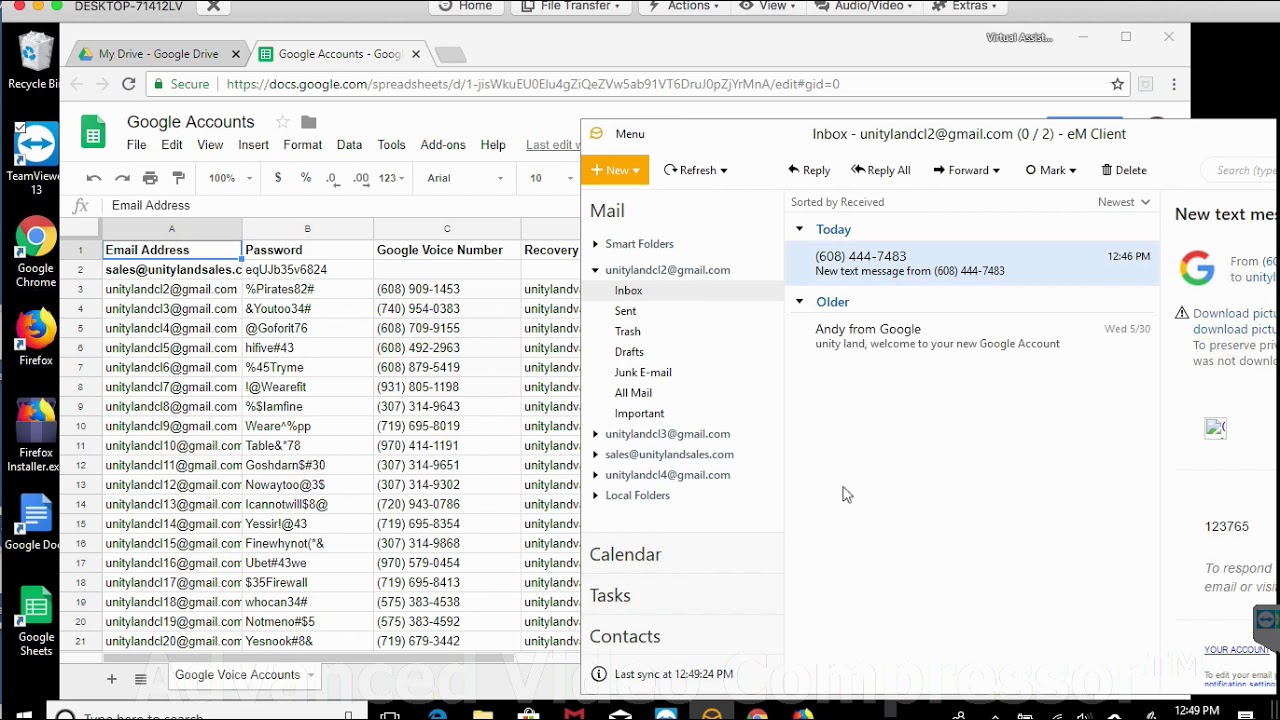Image resolution: width=1280 pixels, height=720 pixels.
Task: Open the Contacts section in eM Client
Action: click(625, 636)
